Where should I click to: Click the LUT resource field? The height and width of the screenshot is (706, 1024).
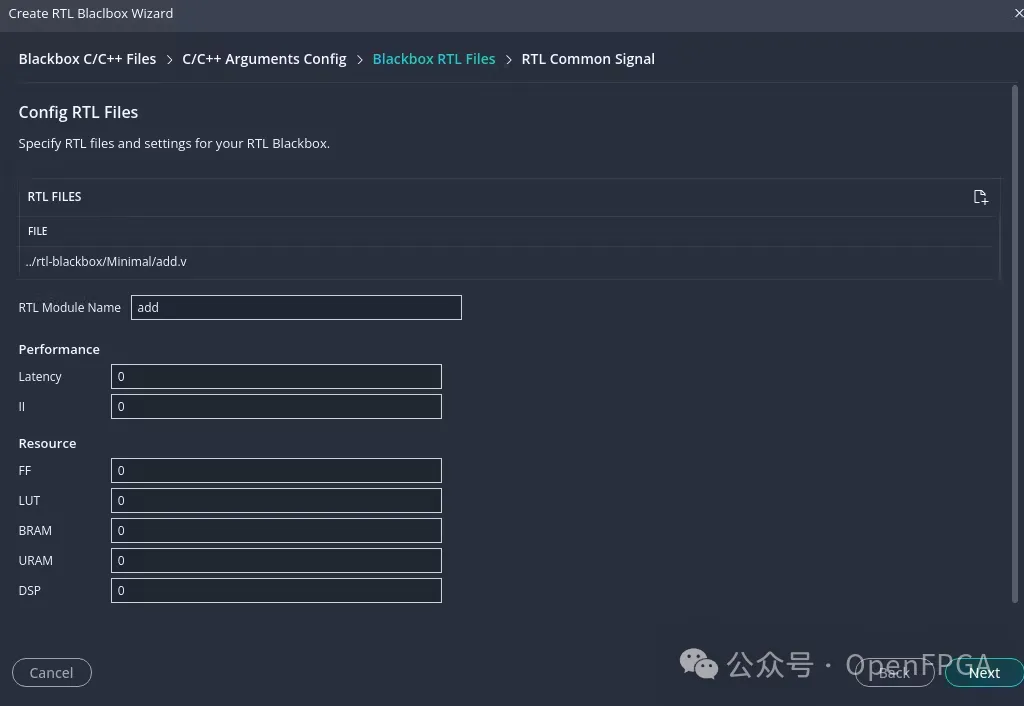(x=276, y=501)
